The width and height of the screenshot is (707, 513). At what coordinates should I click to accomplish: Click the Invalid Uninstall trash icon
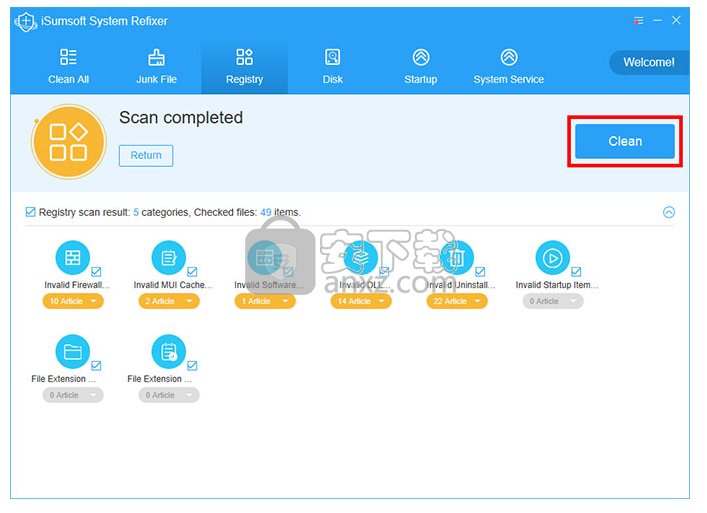(x=457, y=257)
